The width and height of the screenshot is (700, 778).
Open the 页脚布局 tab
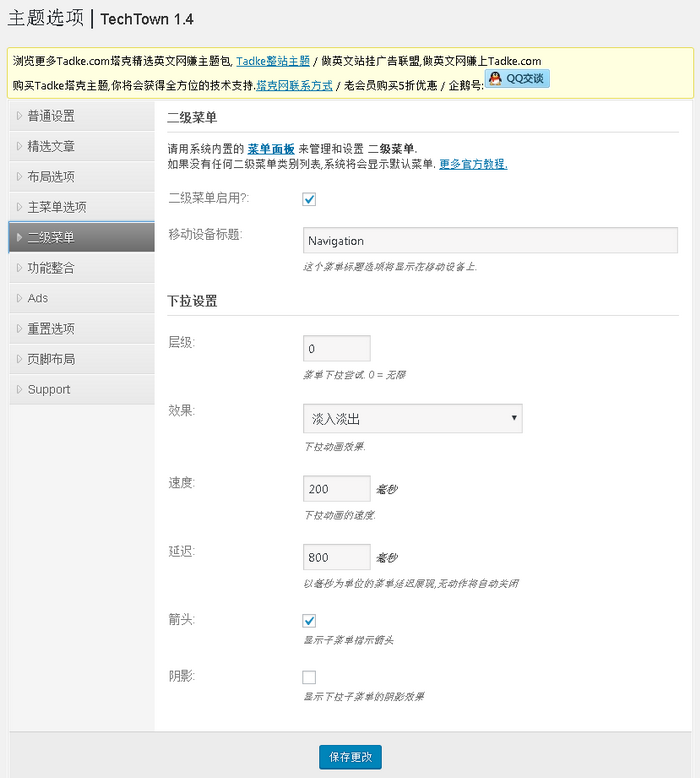[82, 359]
